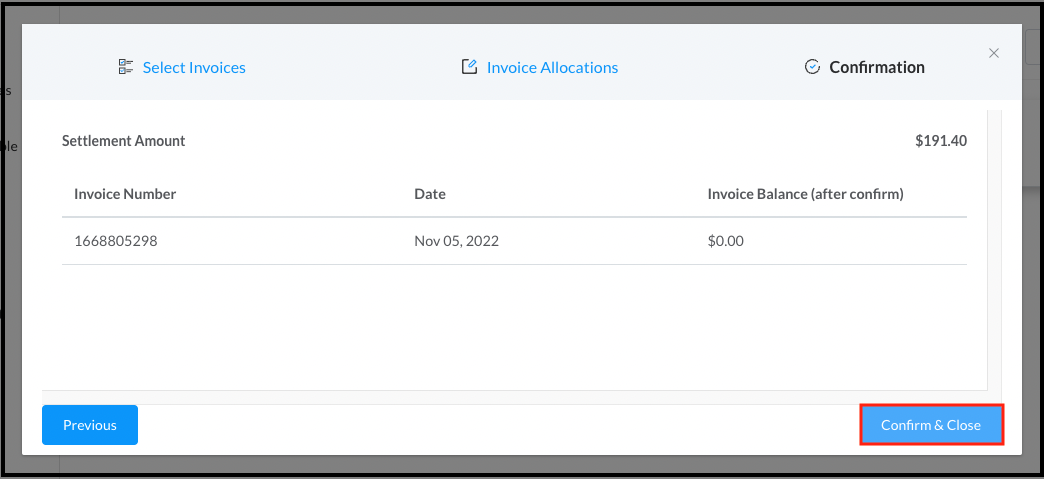1044x479 pixels.
Task: Select the Confirmation step label
Action: (x=877, y=68)
